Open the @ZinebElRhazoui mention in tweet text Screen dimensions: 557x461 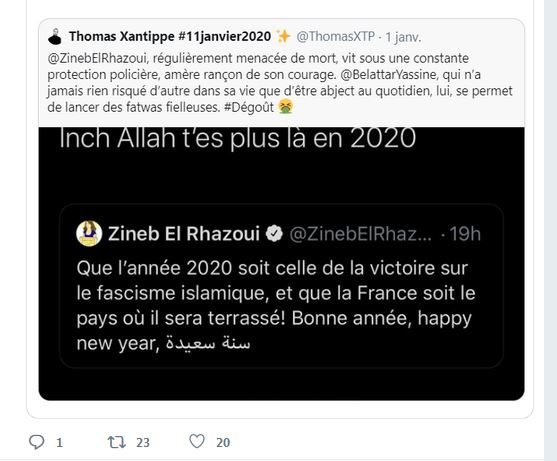pyautogui.click(x=98, y=58)
